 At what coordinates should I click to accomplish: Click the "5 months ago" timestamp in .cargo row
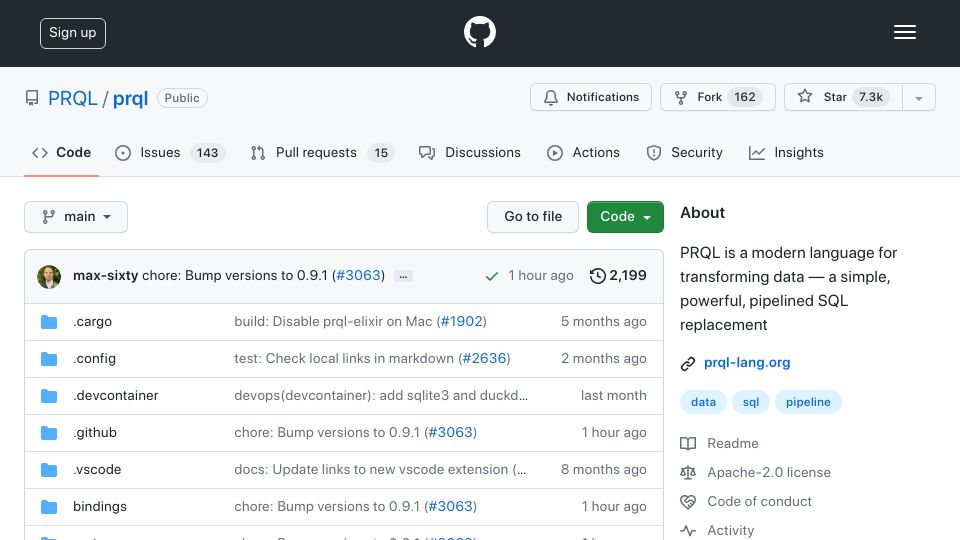(x=604, y=321)
